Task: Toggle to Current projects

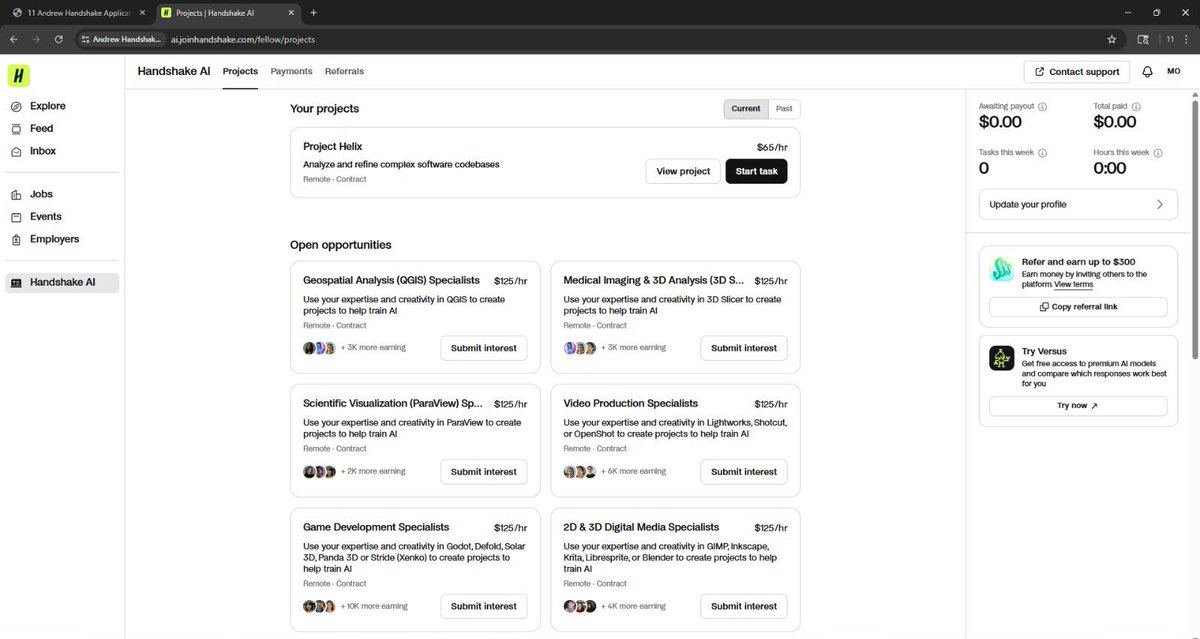Action: 746,109
